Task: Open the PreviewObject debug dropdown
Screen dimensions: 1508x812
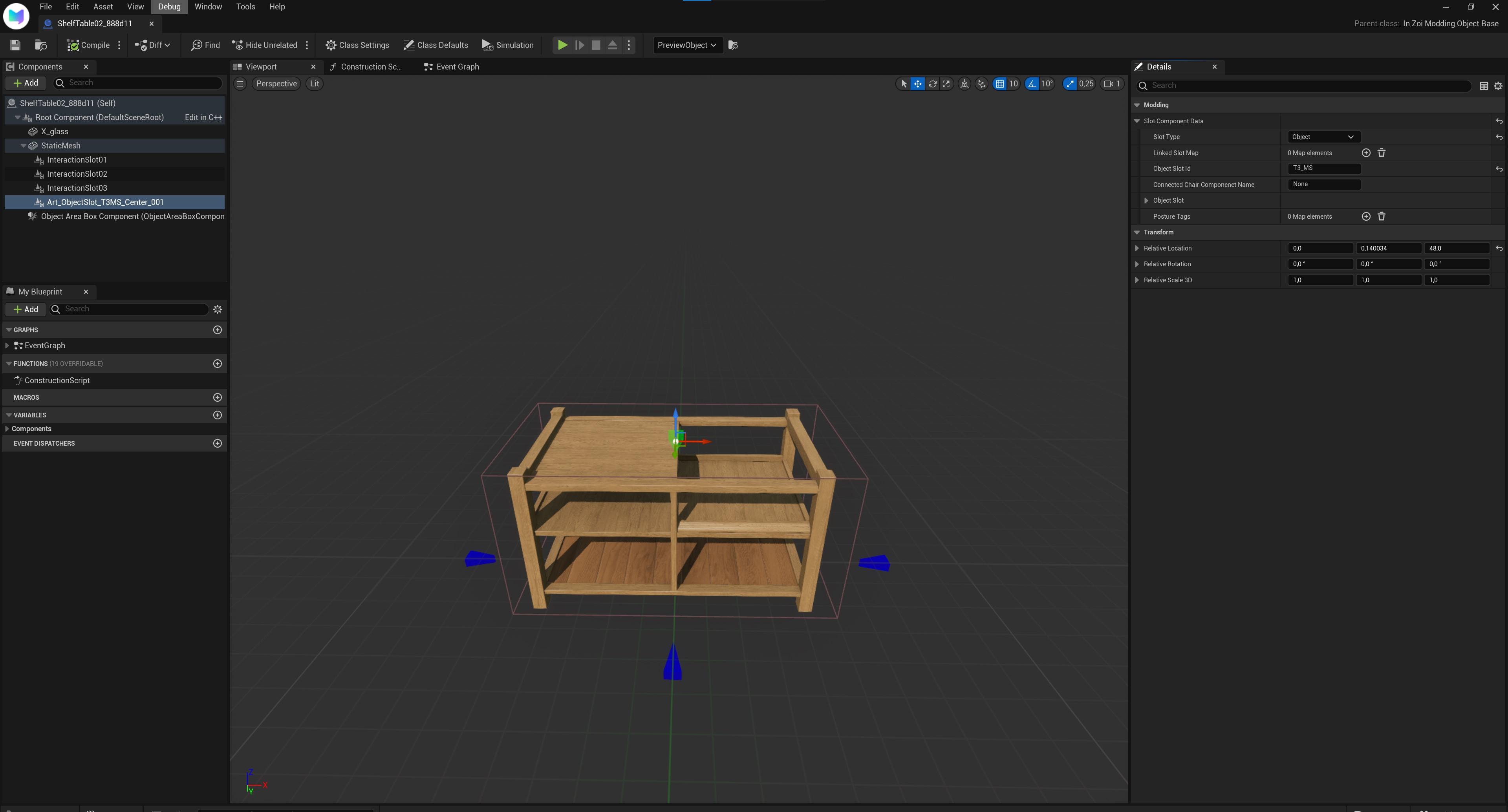Action: (x=687, y=45)
